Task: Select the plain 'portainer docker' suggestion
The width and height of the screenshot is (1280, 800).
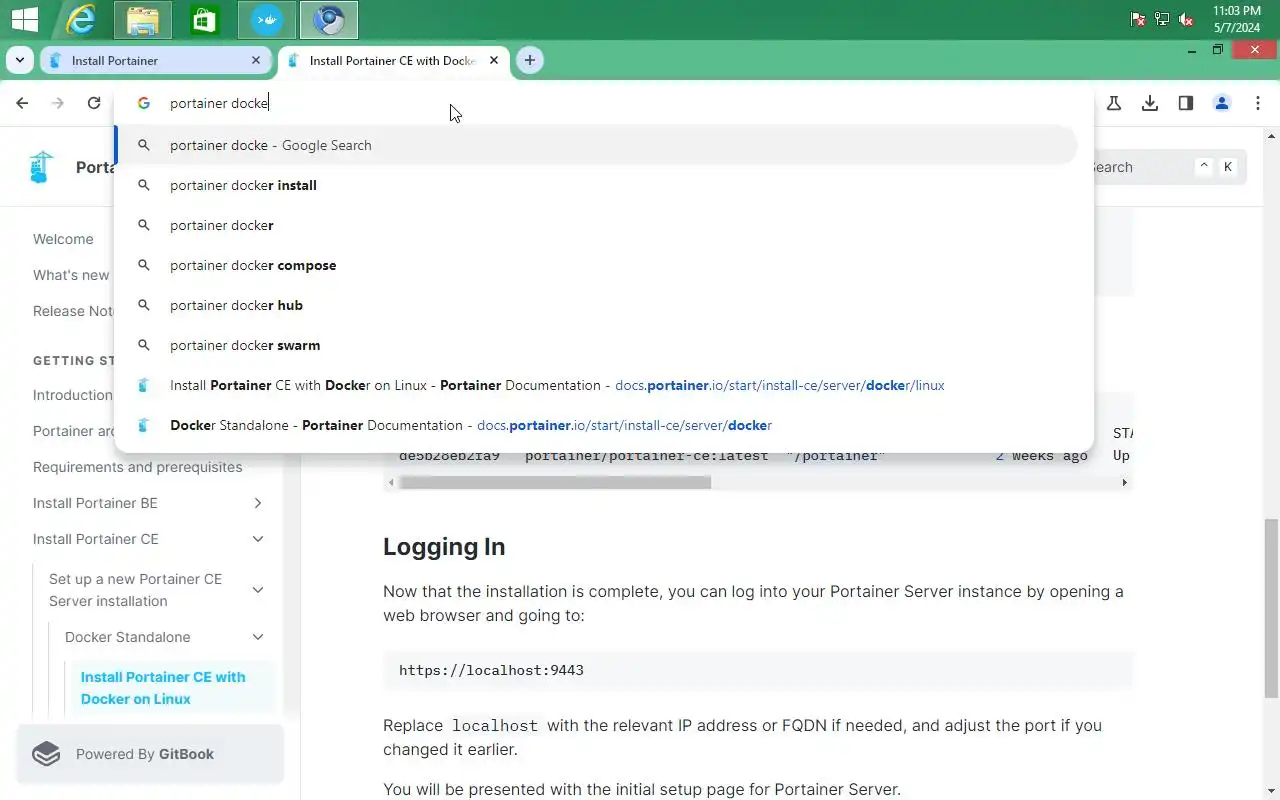Action: pyautogui.click(x=597, y=225)
